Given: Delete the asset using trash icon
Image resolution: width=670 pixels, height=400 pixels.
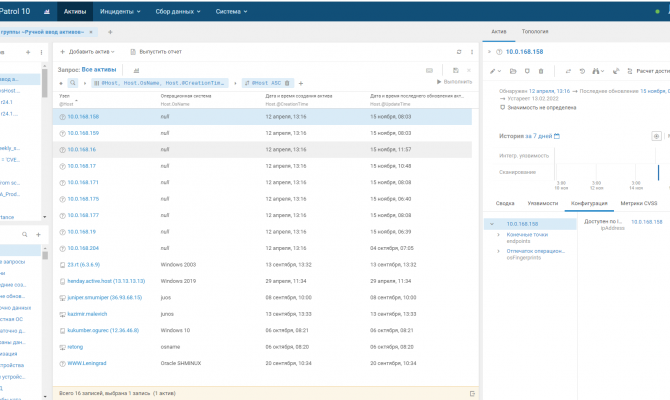Looking at the screenshot, I should click(x=541, y=71).
